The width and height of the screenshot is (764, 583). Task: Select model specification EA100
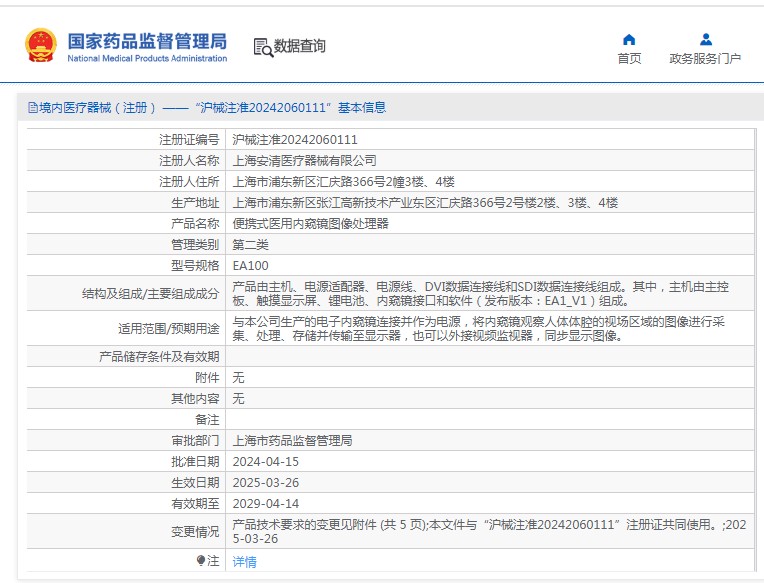(250, 265)
